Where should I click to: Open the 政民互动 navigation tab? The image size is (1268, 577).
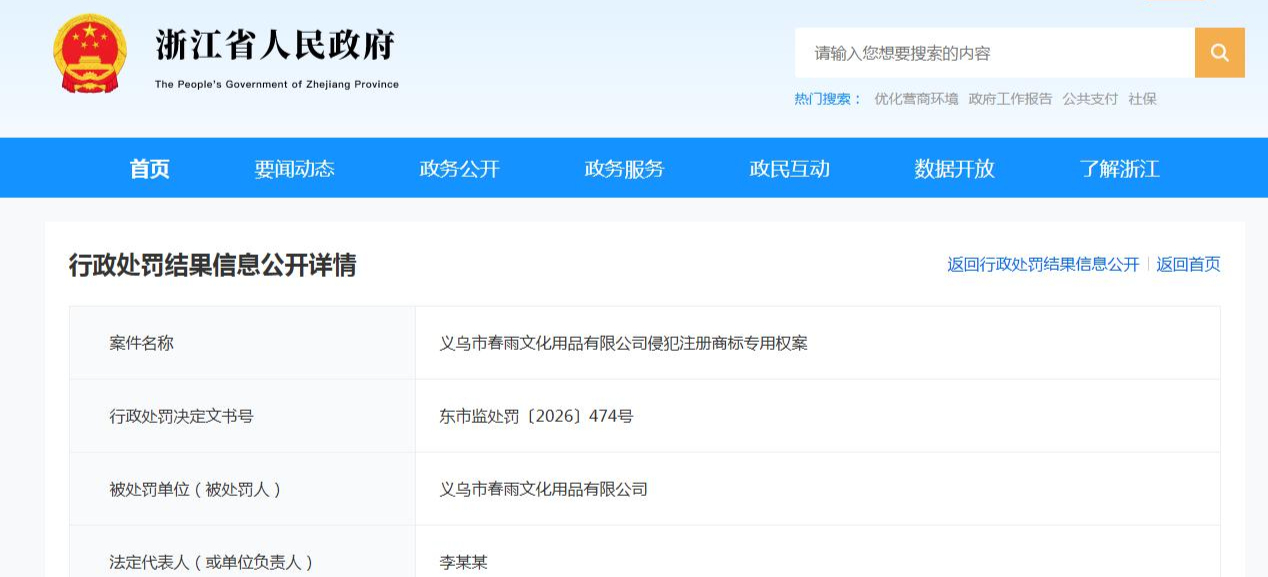[x=789, y=169]
